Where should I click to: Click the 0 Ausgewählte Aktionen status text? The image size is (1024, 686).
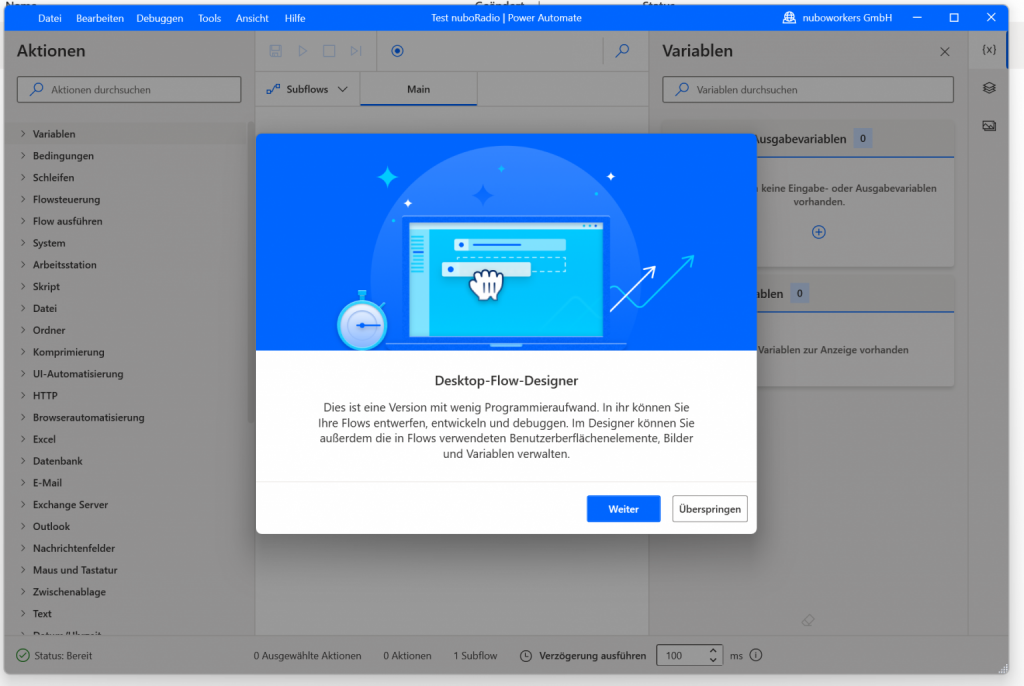pyautogui.click(x=308, y=655)
